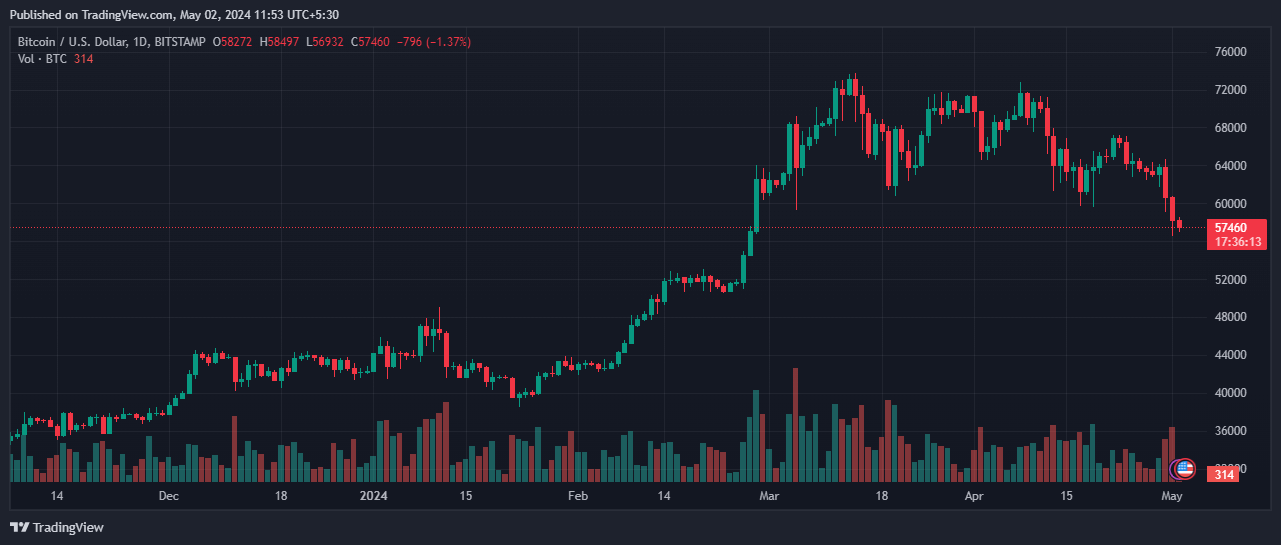Click the 76000 price axis label

coord(1229,52)
